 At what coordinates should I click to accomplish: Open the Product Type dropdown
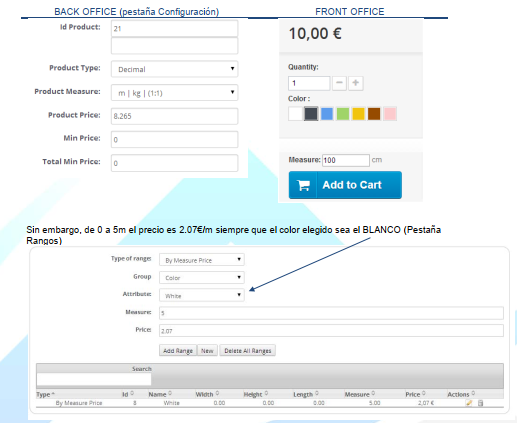[x=174, y=69]
